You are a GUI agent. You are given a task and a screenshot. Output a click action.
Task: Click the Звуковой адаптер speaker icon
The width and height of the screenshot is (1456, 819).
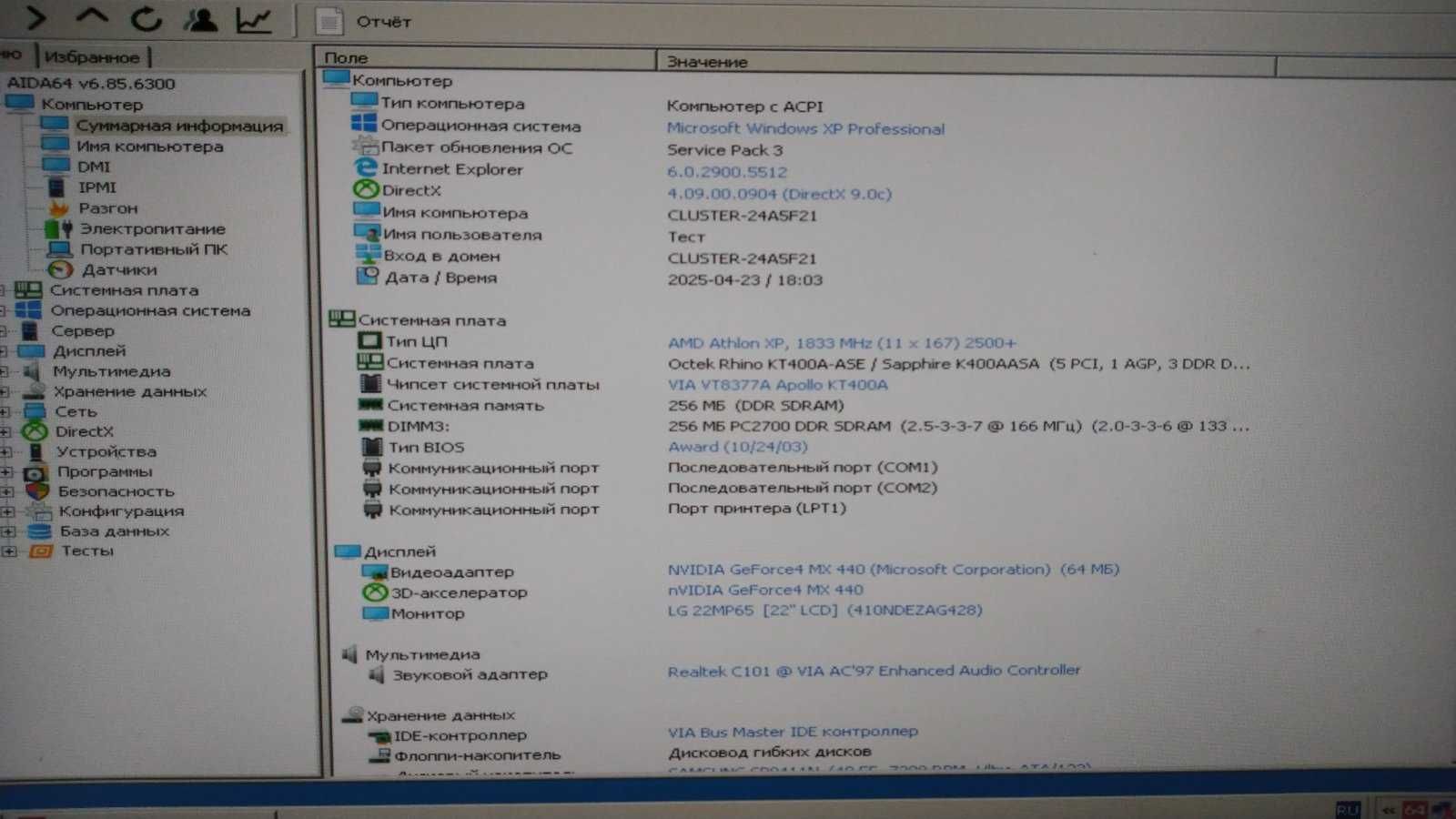[377, 674]
